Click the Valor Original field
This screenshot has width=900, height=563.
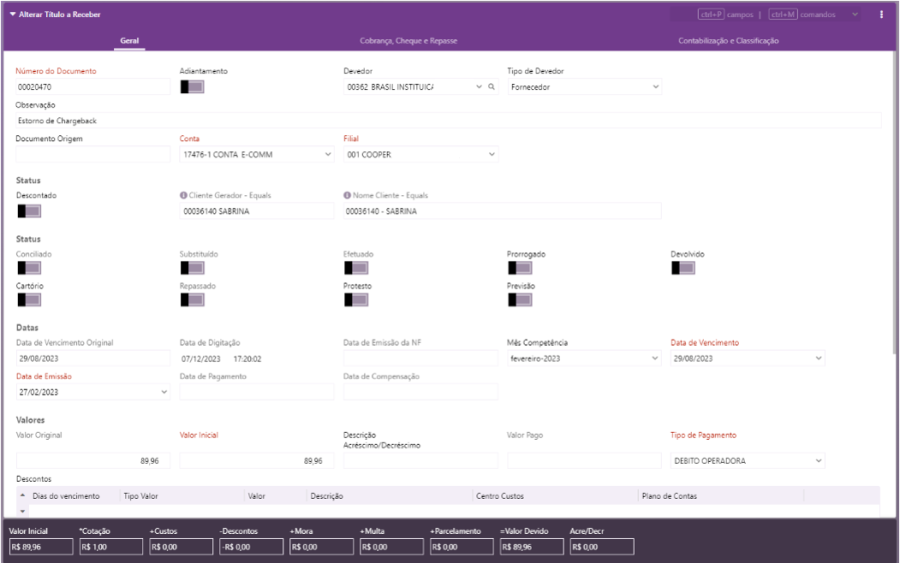click(x=93, y=461)
